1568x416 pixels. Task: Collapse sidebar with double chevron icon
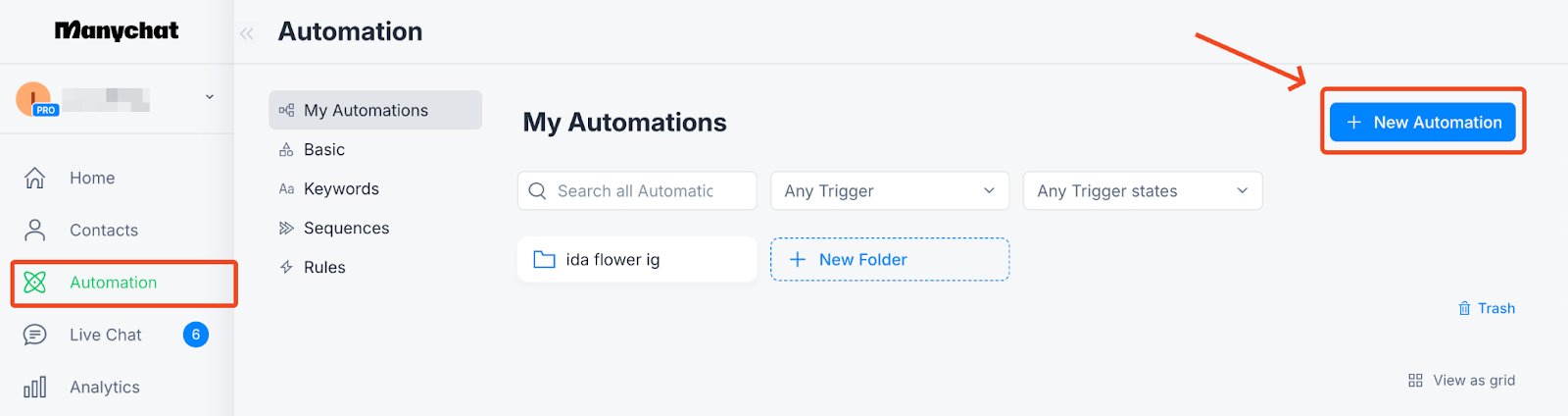pos(247,33)
